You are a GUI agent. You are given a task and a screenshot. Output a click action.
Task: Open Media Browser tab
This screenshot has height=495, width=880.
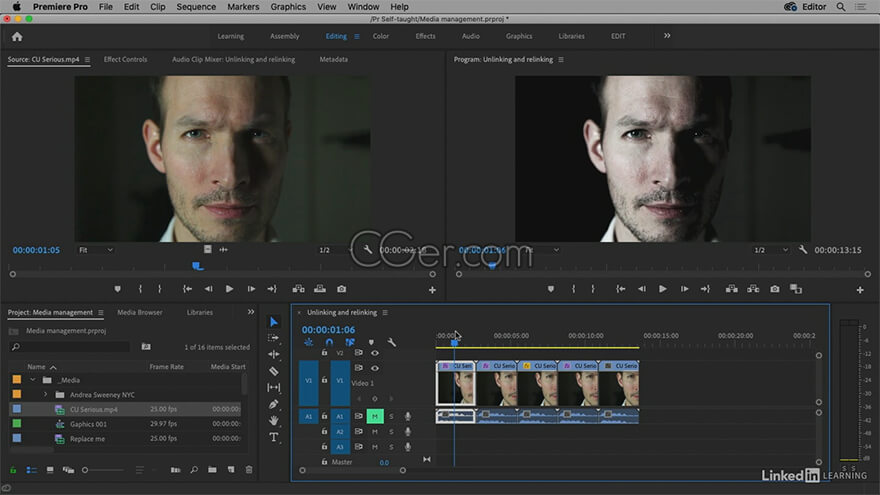[x=140, y=312]
